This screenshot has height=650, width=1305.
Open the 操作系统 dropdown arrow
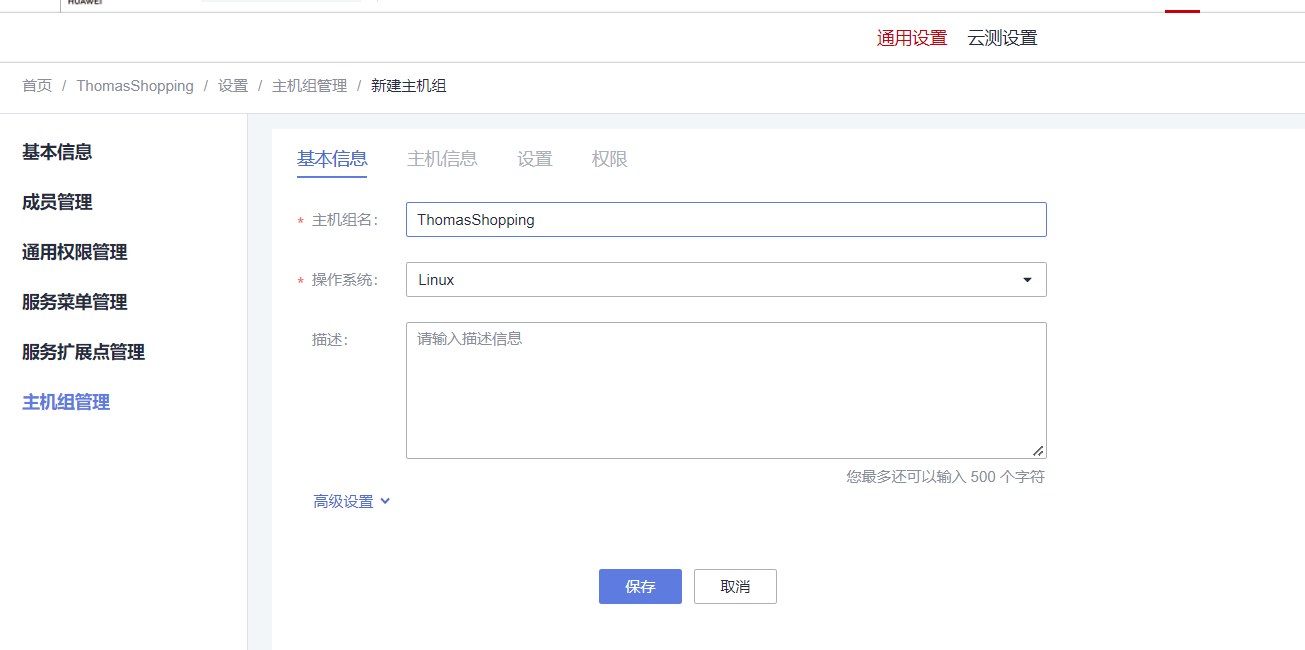[x=1027, y=280]
